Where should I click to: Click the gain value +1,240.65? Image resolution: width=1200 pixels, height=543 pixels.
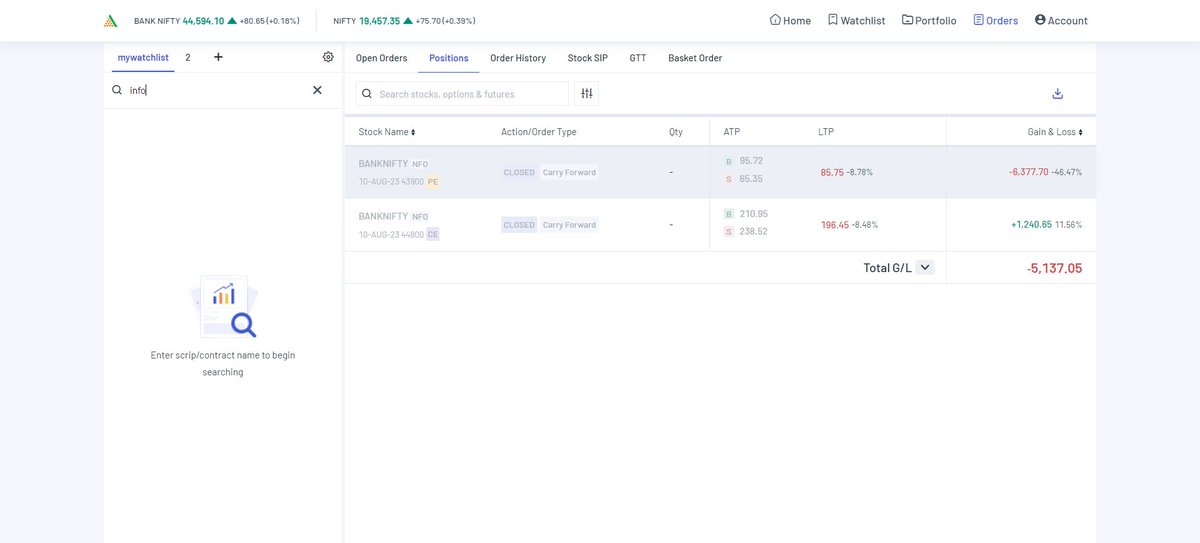point(1031,225)
